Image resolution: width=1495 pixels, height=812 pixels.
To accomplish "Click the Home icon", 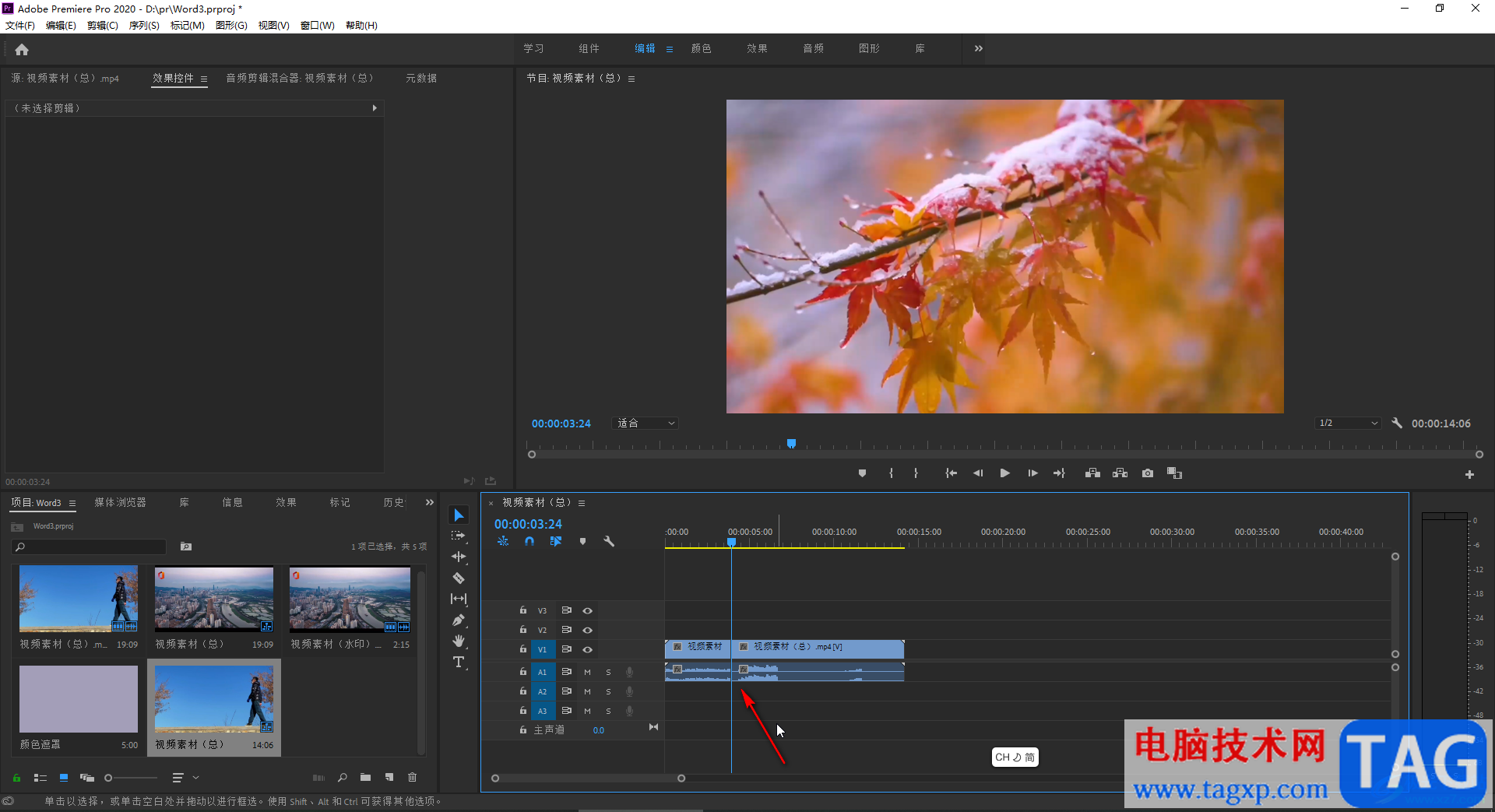I will 22,50.
